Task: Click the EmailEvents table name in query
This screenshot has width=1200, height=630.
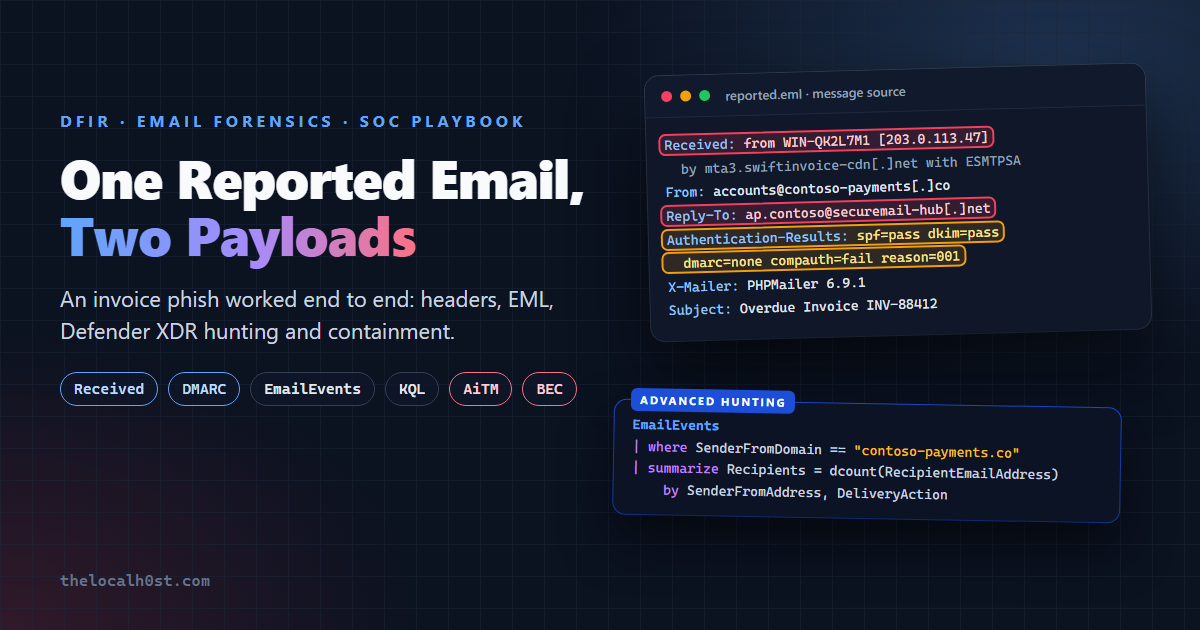Action: pos(675,426)
